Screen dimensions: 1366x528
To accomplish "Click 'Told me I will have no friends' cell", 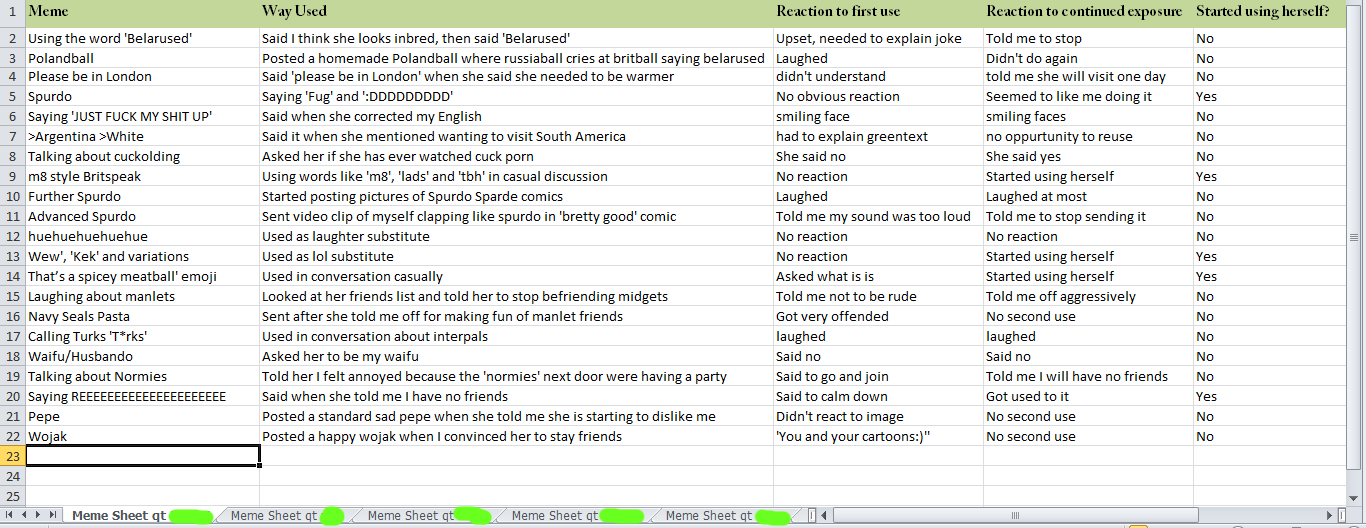I will coord(1088,376).
